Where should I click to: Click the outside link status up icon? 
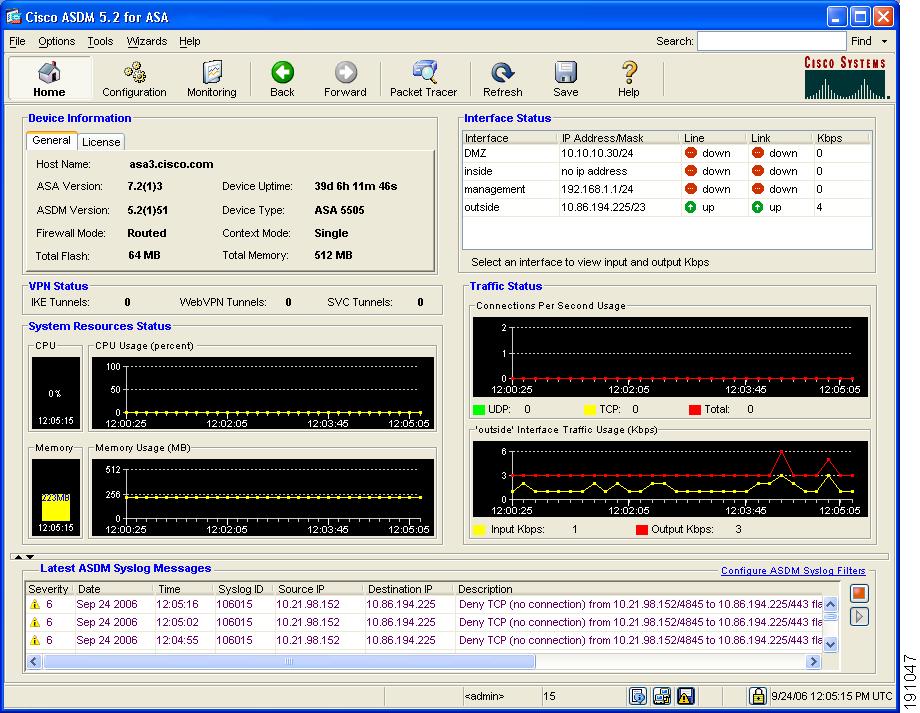(x=757, y=207)
